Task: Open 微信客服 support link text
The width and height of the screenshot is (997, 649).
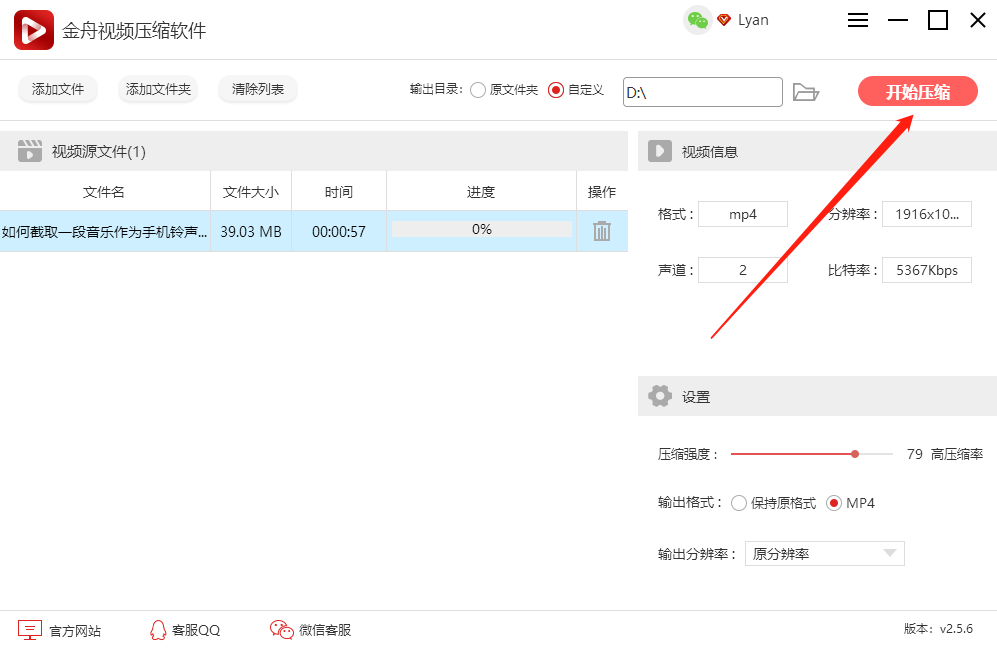Action: (x=325, y=630)
